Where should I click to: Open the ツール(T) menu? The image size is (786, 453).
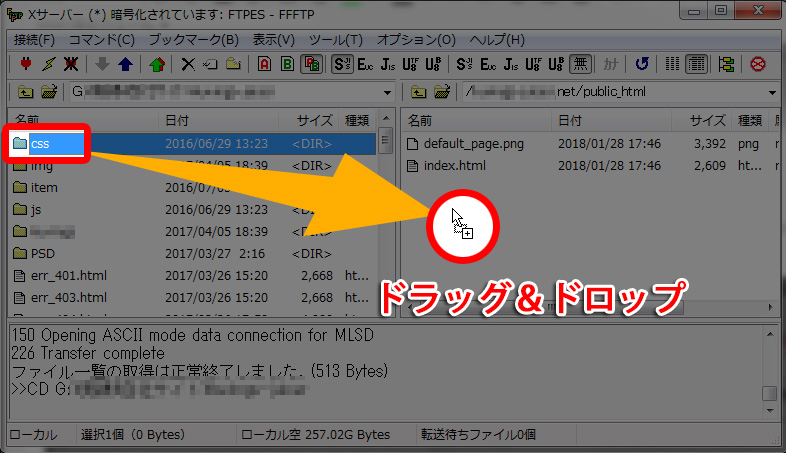335,40
